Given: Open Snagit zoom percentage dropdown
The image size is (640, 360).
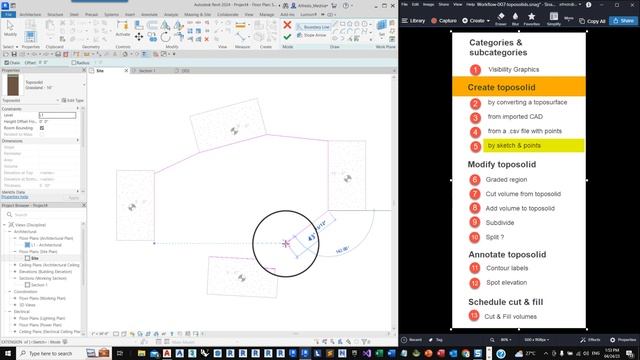Looking at the screenshot, I should pyautogui.click(x=506, y=340).
